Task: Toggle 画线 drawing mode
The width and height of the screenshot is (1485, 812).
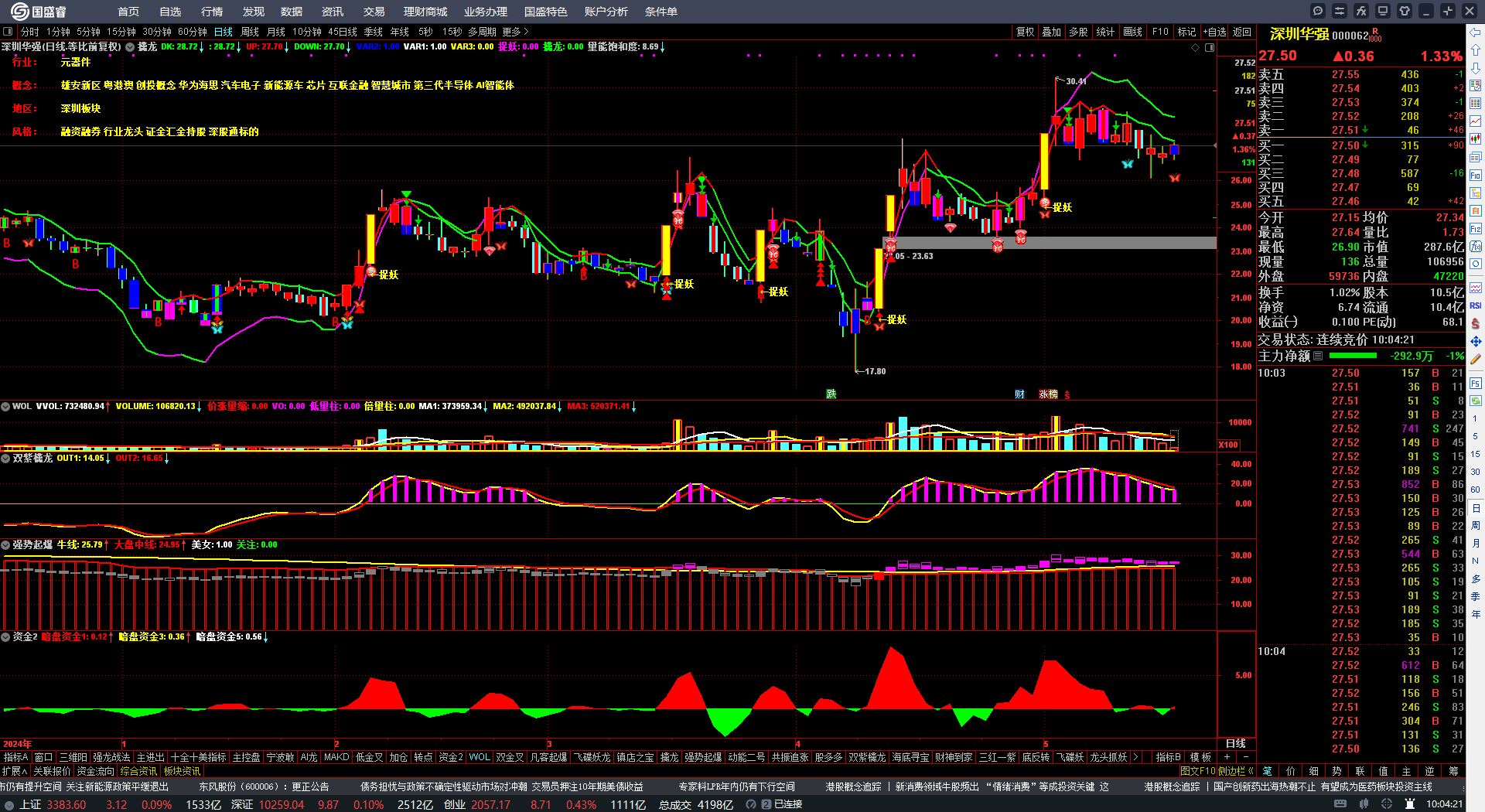Action: [1132, 32]
